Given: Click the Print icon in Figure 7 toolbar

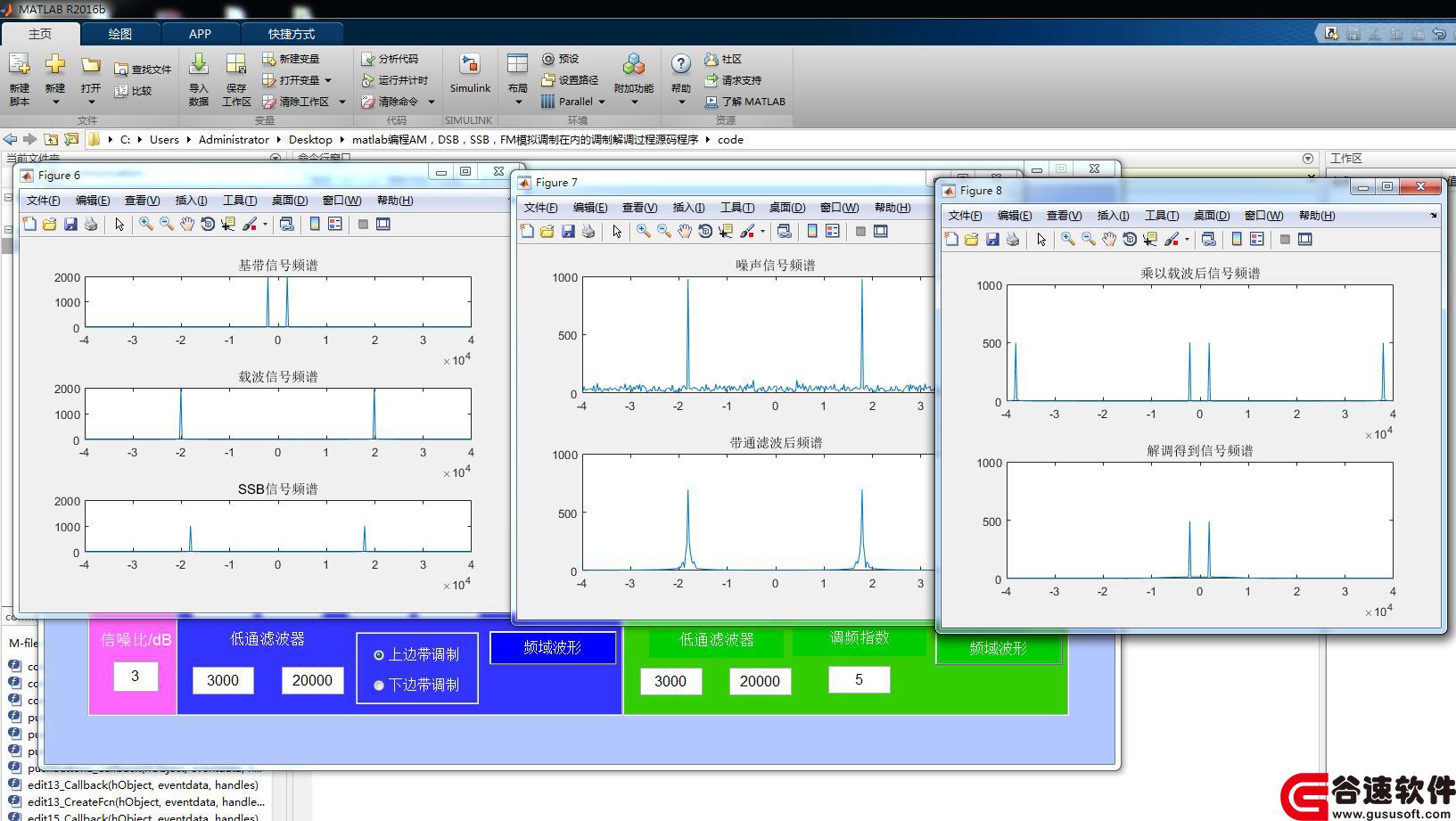Looking at the screenshot, I should point(588,231).
